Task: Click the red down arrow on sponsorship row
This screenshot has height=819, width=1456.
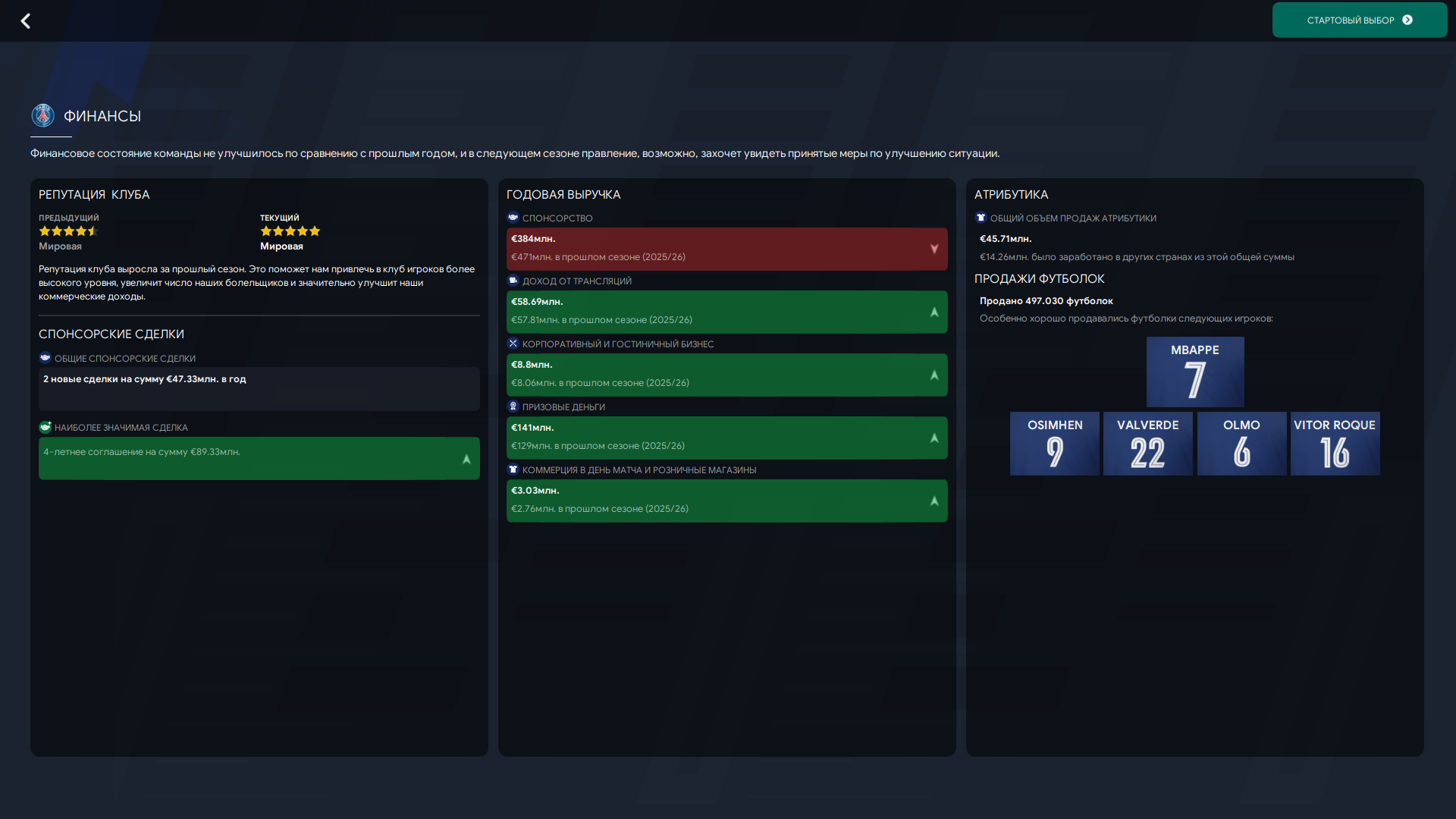Action: click(934, 249)
